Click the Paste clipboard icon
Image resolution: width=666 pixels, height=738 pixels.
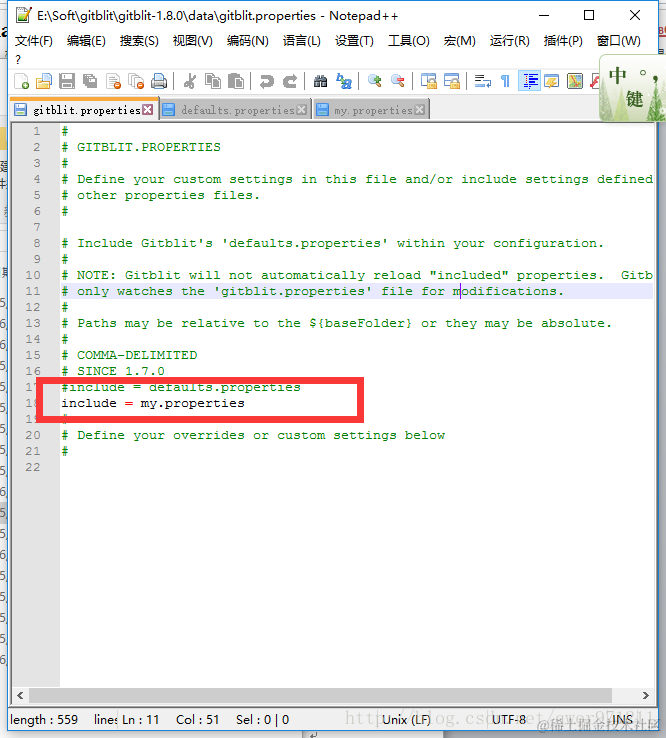coord(236,81)
